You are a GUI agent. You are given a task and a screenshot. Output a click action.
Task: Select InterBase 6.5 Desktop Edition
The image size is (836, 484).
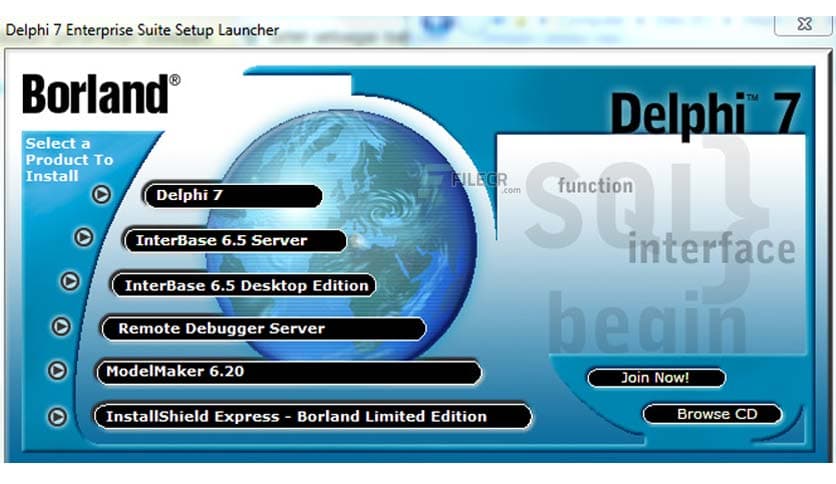click(244, 286)
